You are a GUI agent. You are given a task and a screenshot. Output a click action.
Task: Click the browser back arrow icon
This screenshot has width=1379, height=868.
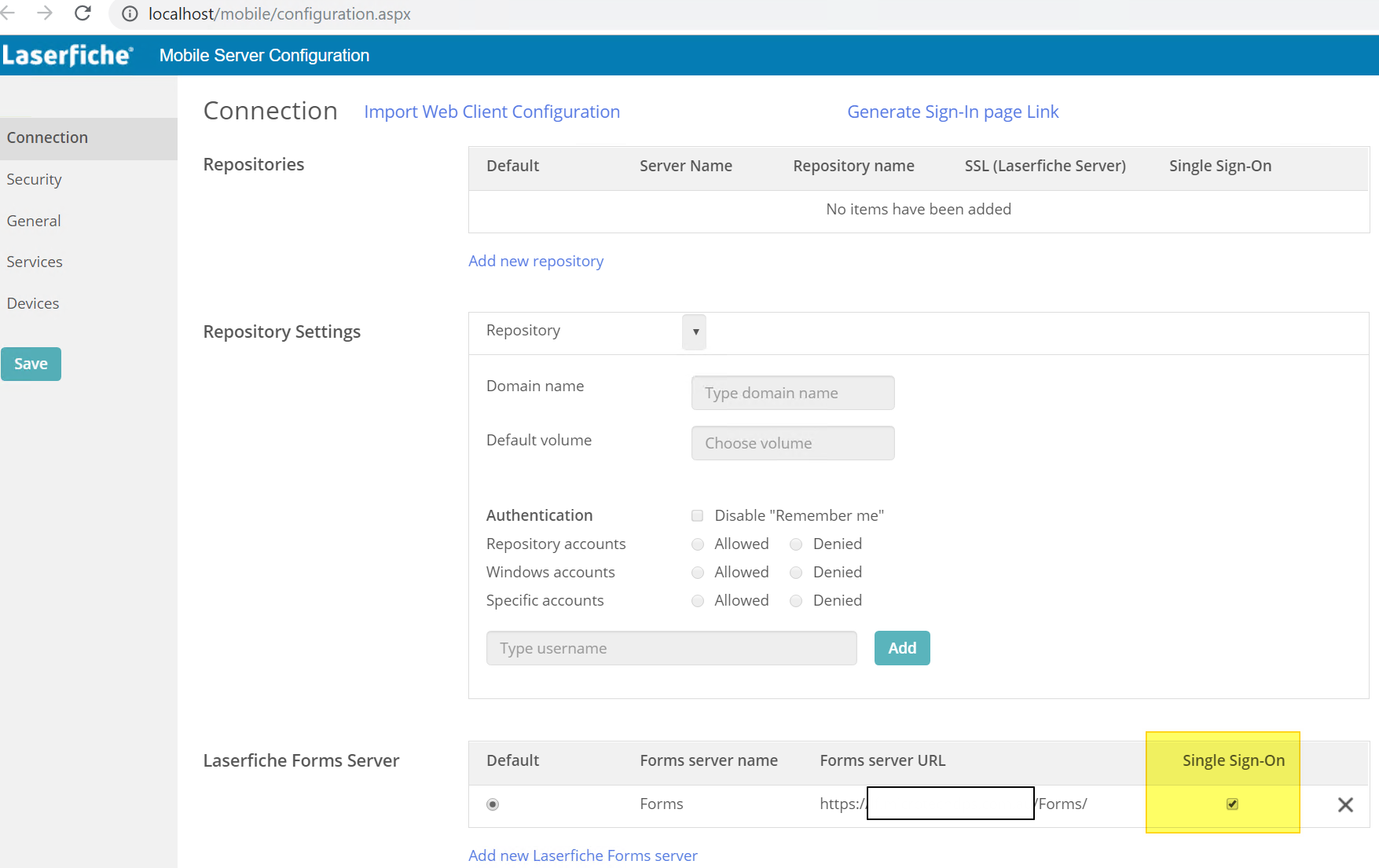click(8, 13)
